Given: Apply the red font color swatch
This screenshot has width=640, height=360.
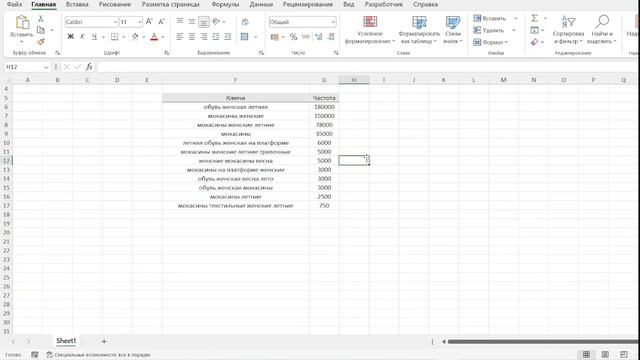Looking at the screenshot, I should point(154,37).
